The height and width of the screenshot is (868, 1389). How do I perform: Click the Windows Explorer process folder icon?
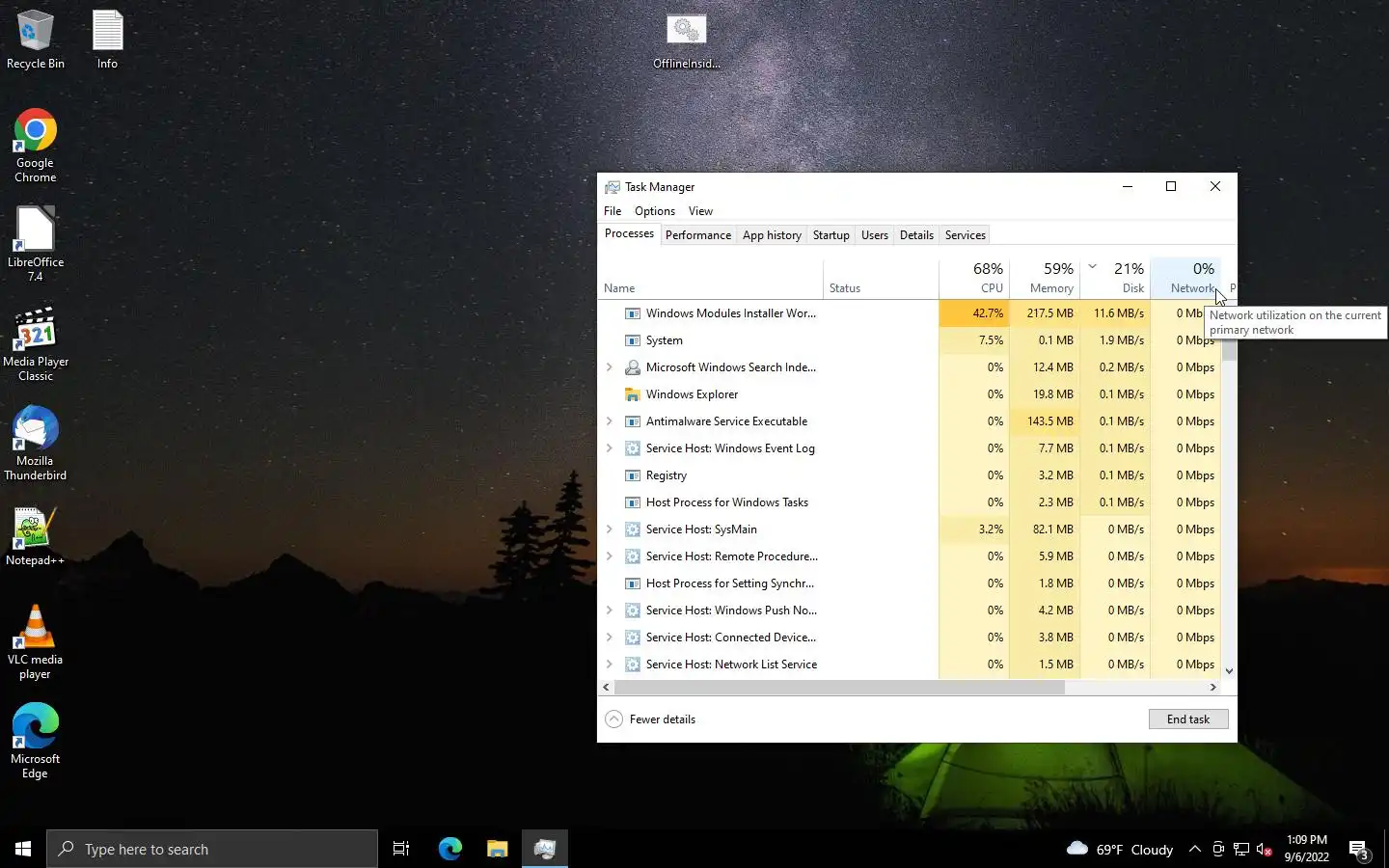[633, 394]
